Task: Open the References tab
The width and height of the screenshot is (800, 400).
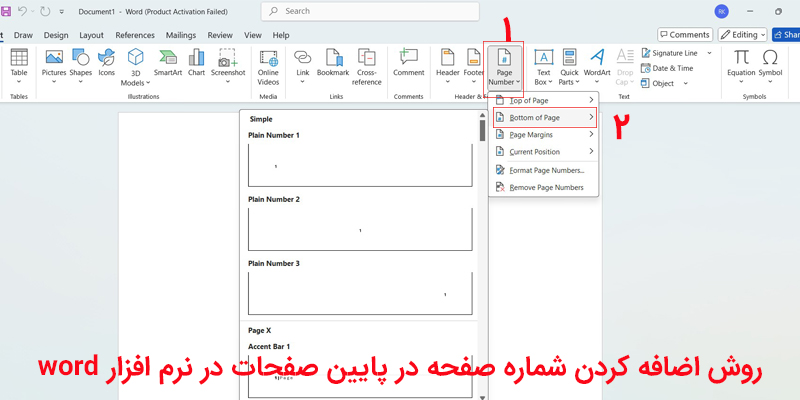Action: 135,35
